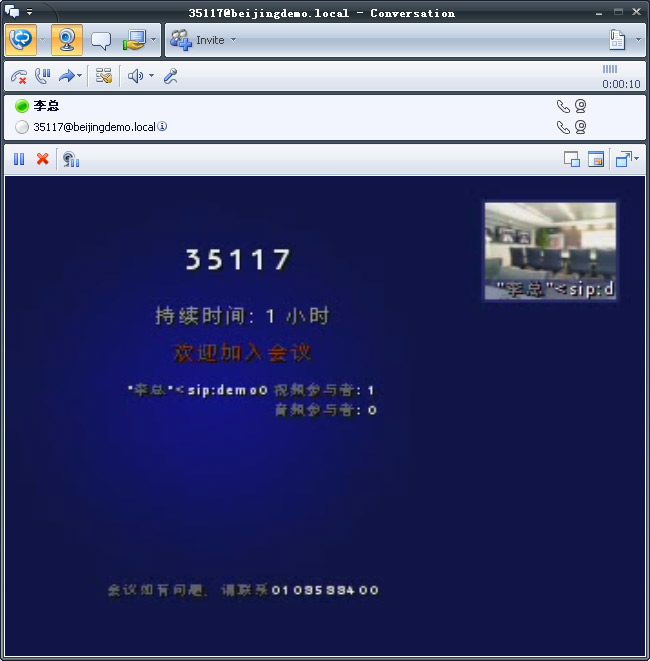Screen dimensions: 650x661
Task: Open the transfer call dropdown arrow
Action: click(80, 76)
